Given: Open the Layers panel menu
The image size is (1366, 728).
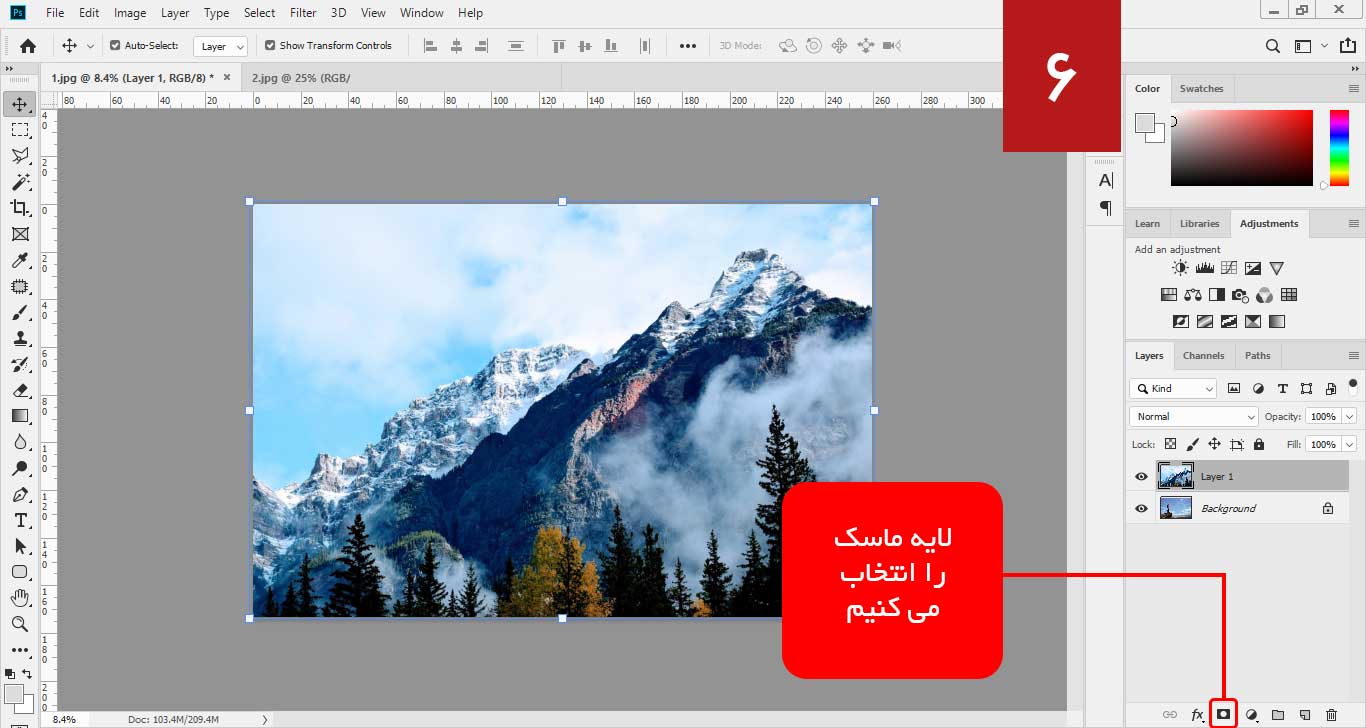Looking at the screenshot, I should point(1353,355).
